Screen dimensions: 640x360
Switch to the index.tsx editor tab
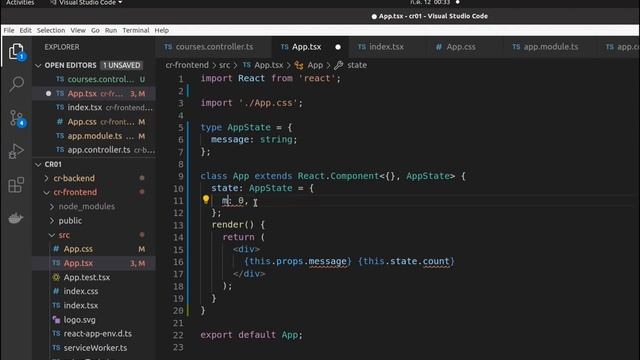(386, 47)
